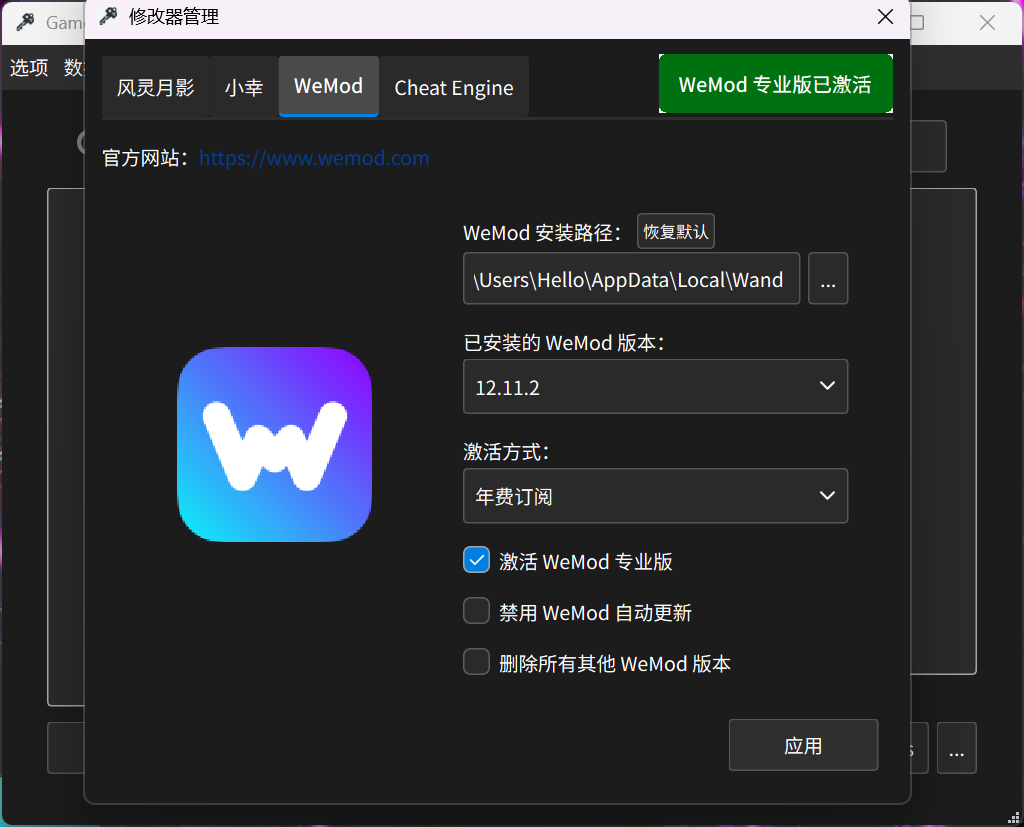Click the 恢复默认 button
This screenshot has width=1024, height=827.
pos(676,231)
